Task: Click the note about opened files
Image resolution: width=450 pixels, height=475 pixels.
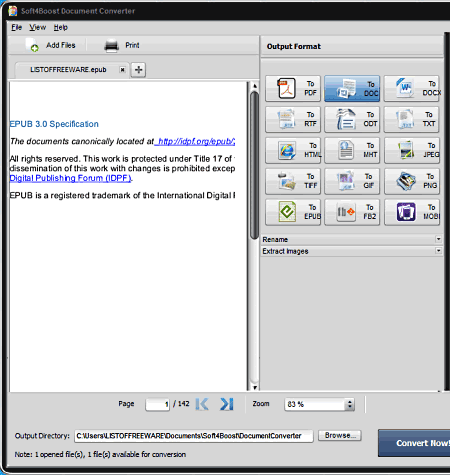Action: (100, 454)
